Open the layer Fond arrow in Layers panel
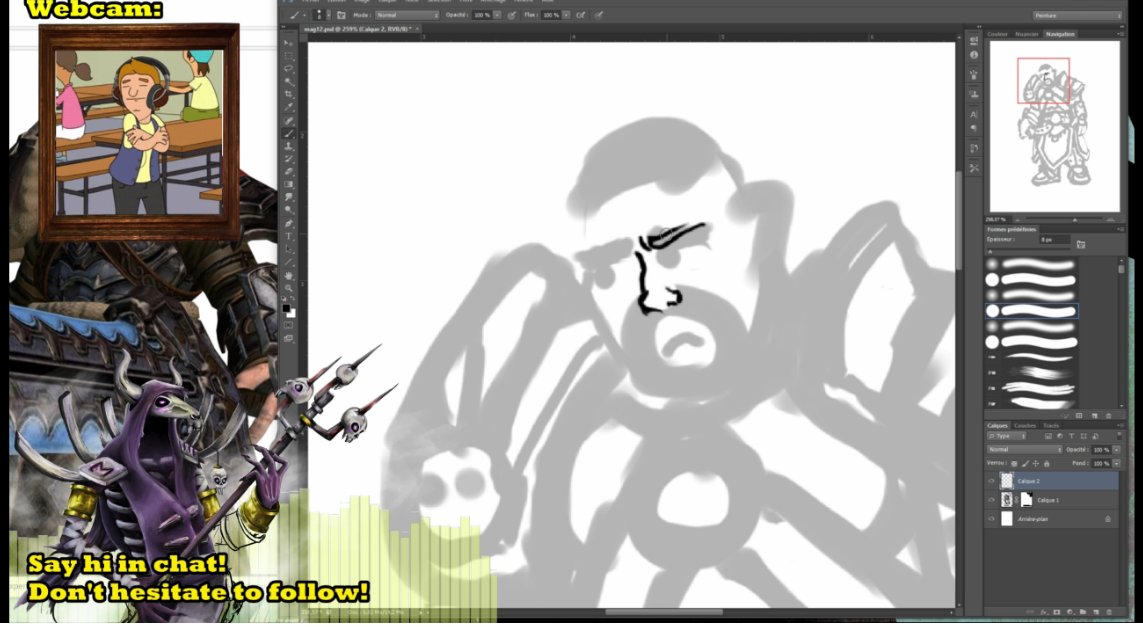The height and width of the screenshot is (627, 1143). click(1116, 464)
